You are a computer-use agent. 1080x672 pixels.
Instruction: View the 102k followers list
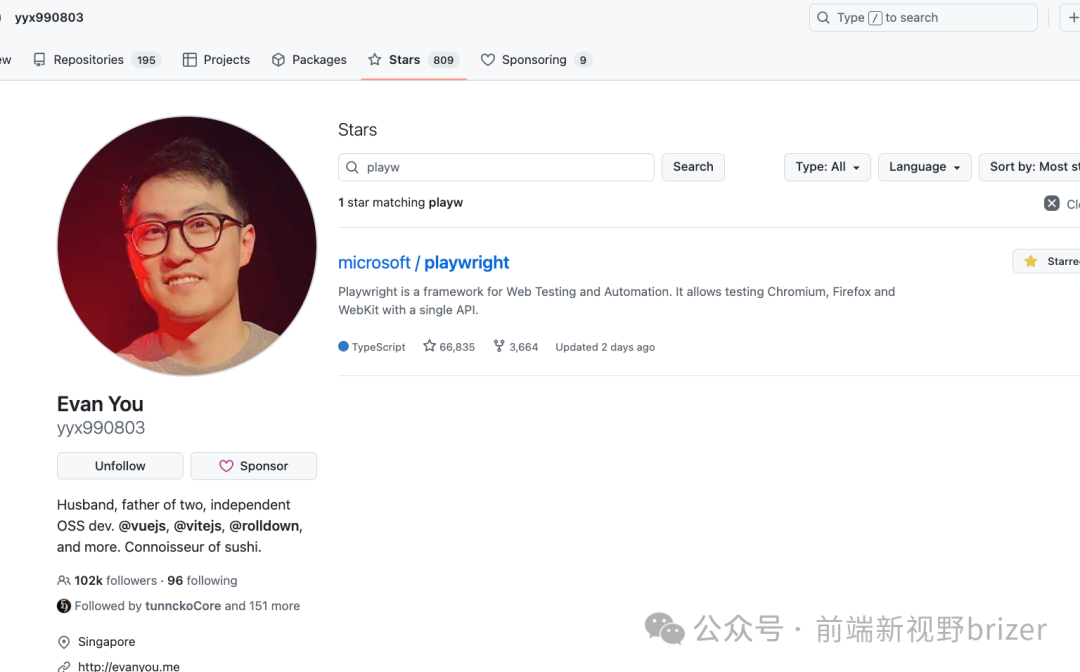coord(115,580)
